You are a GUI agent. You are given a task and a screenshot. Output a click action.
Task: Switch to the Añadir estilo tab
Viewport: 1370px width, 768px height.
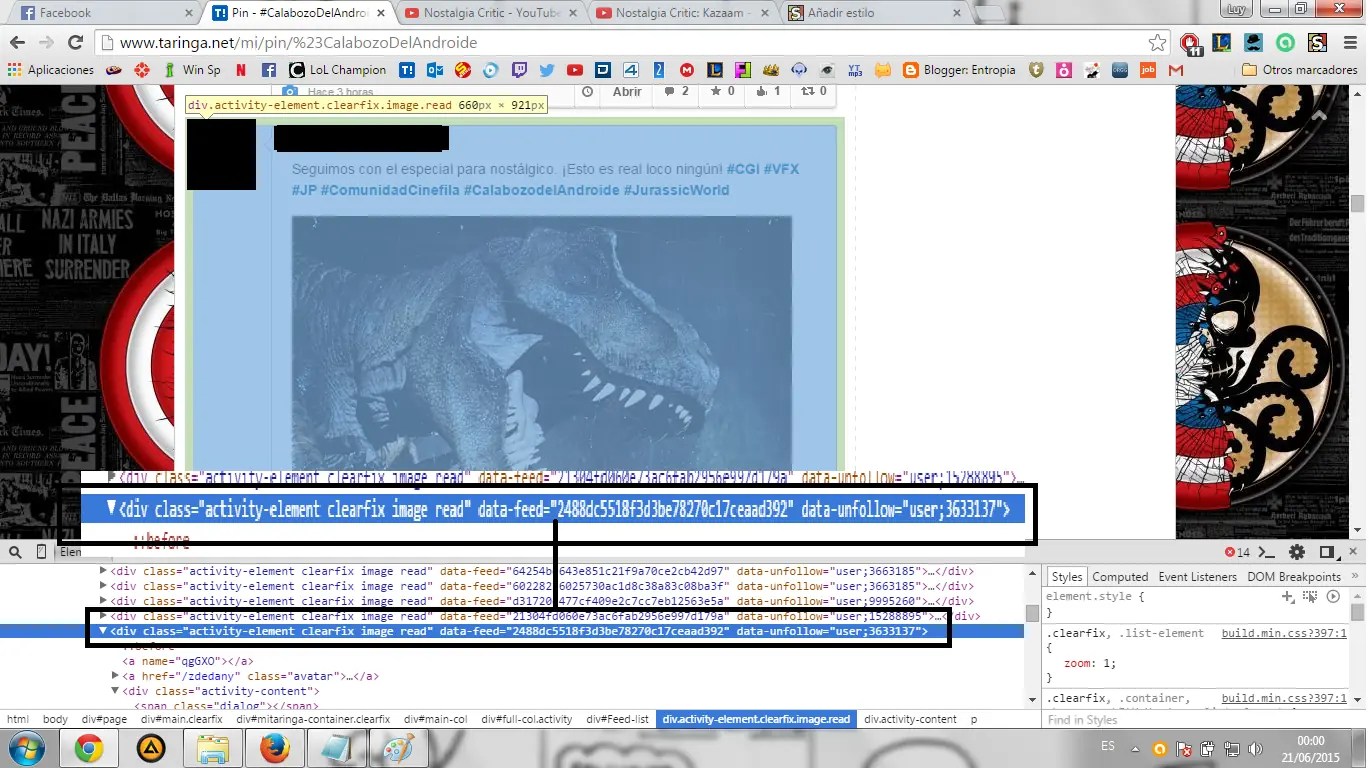coord(872,13)
